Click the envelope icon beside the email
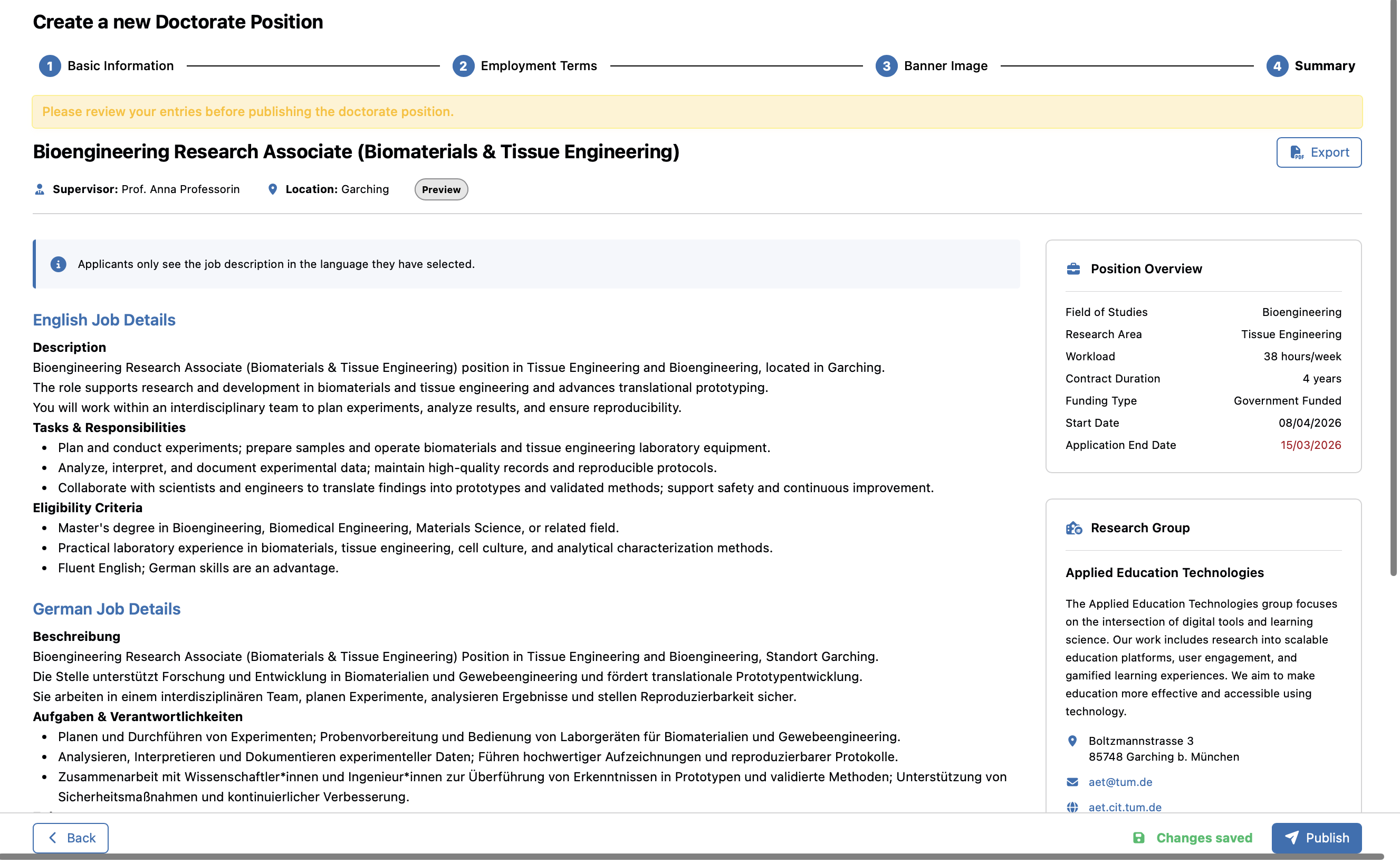This screenshot has height=863, width=1400. 1072,782
